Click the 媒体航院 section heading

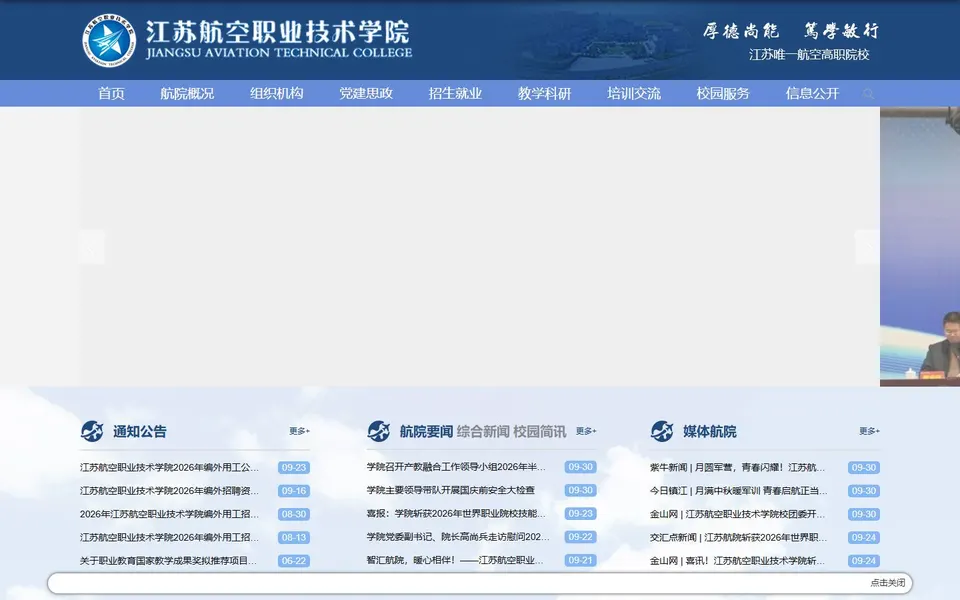tap(710, 432)
